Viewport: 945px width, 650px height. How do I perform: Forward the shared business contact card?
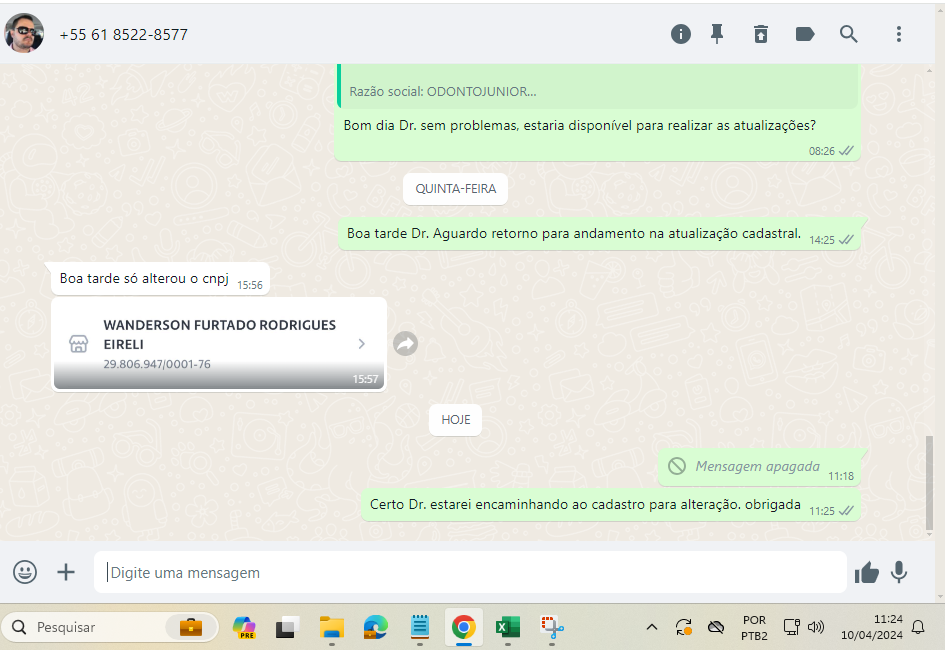[x=405, y=344]
